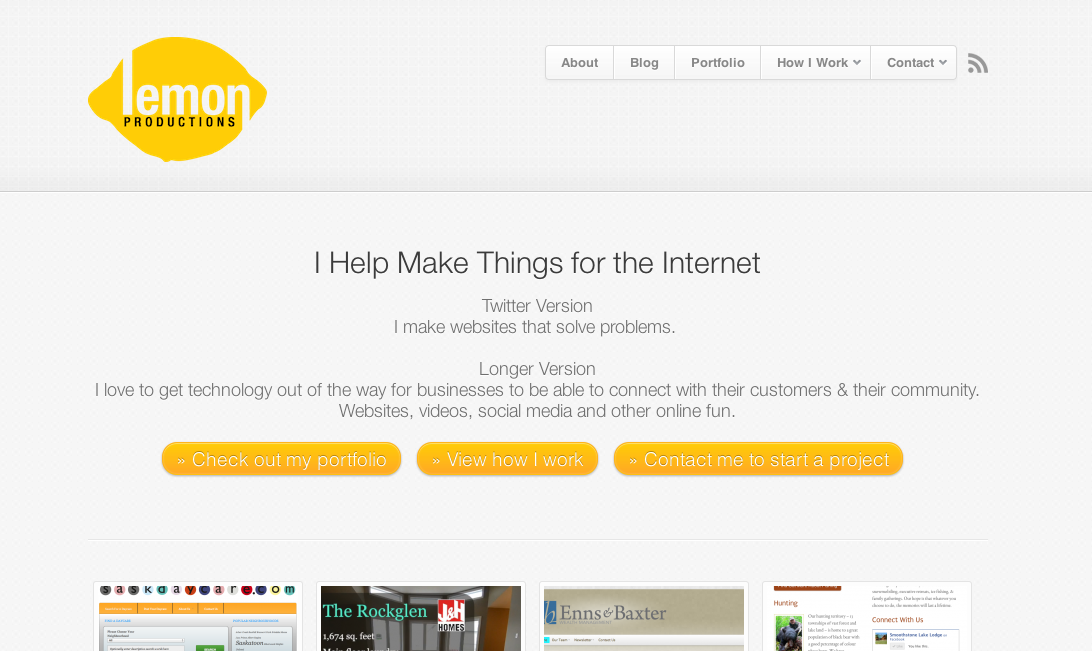This screenshot has width=1092, height=651.
Task: Open the saskdaycare.com portfolio thumbnail
Action: pos(198,618)
